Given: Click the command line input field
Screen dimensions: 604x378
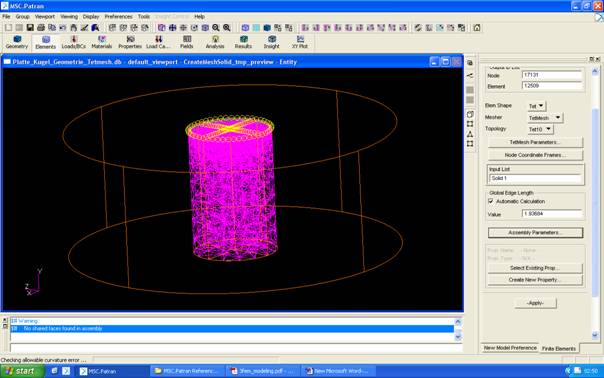Looking at the screenshot, I should (x=236, y=348).
